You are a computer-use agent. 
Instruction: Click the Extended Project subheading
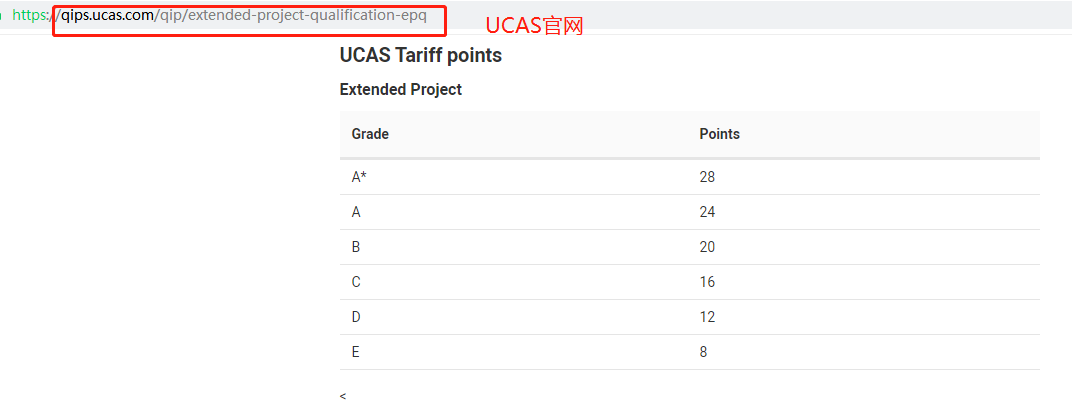(x=400, y=90)
